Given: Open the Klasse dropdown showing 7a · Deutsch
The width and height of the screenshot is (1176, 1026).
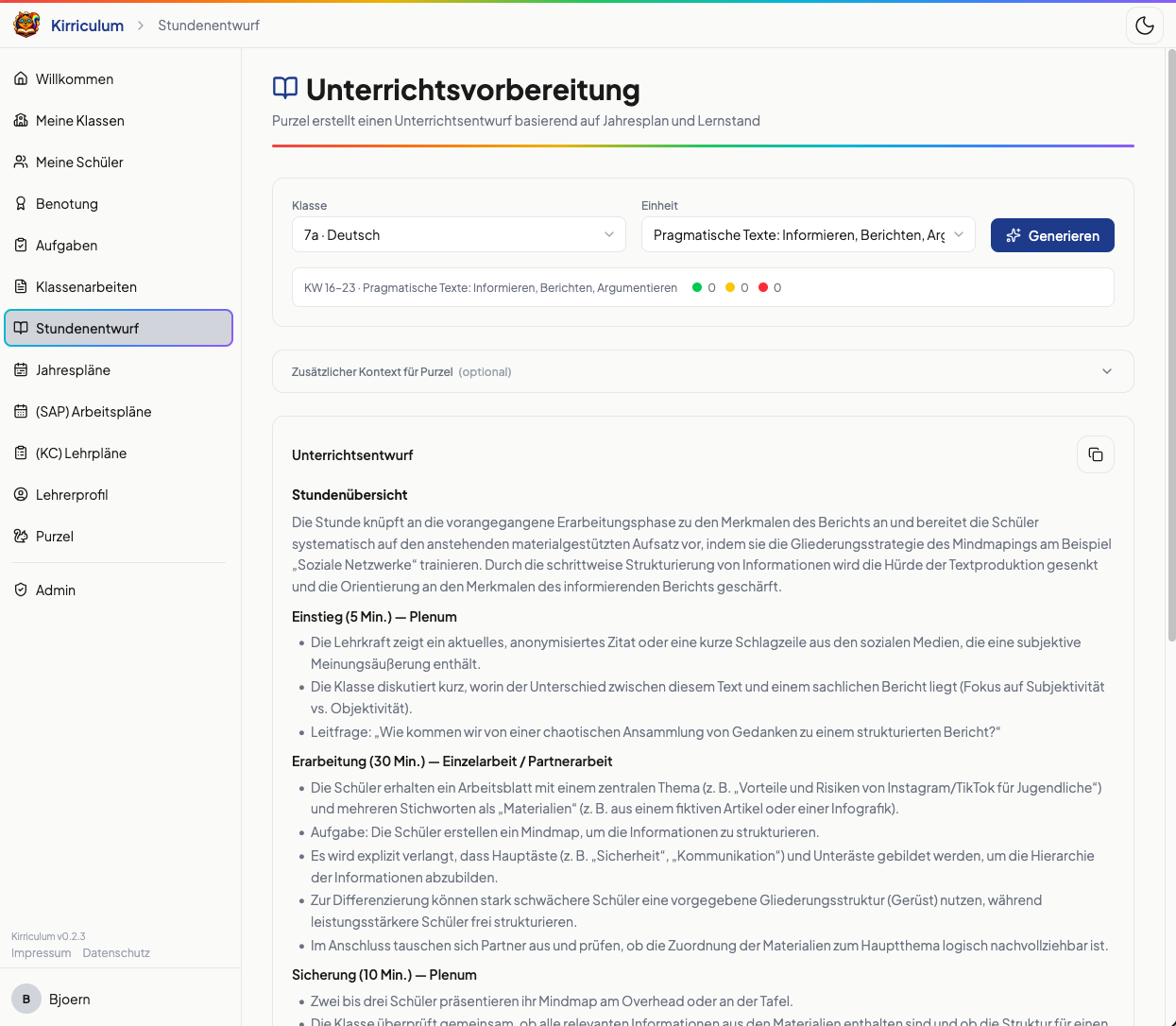Looking at the screenshot, I should (459, 234).
